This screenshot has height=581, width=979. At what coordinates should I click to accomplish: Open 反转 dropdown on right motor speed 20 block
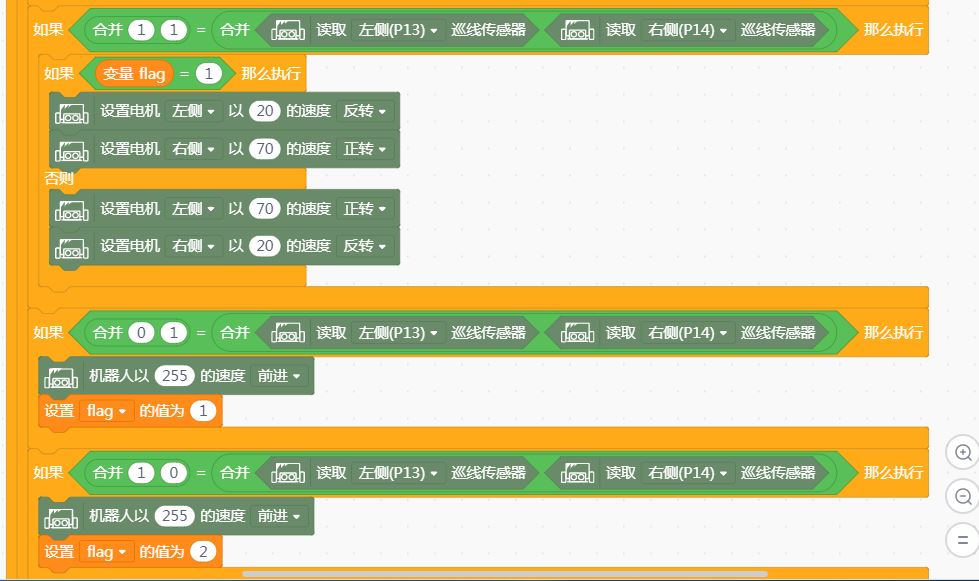(365, 246)
